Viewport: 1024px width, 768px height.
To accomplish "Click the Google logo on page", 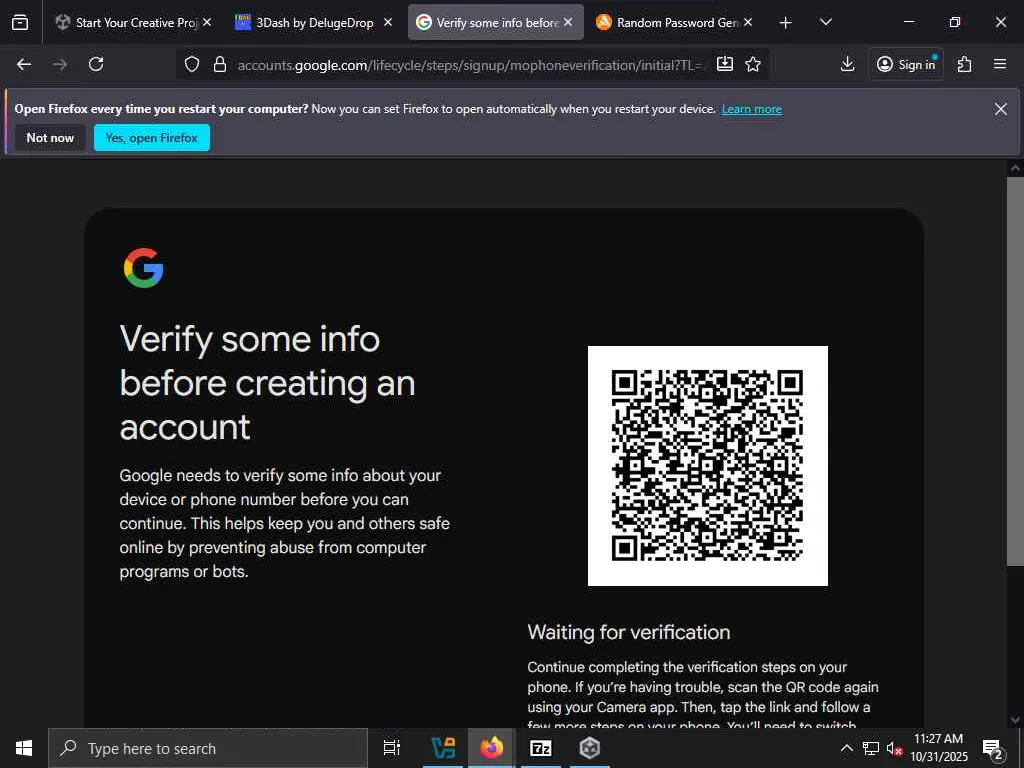I will coord(144,268).
